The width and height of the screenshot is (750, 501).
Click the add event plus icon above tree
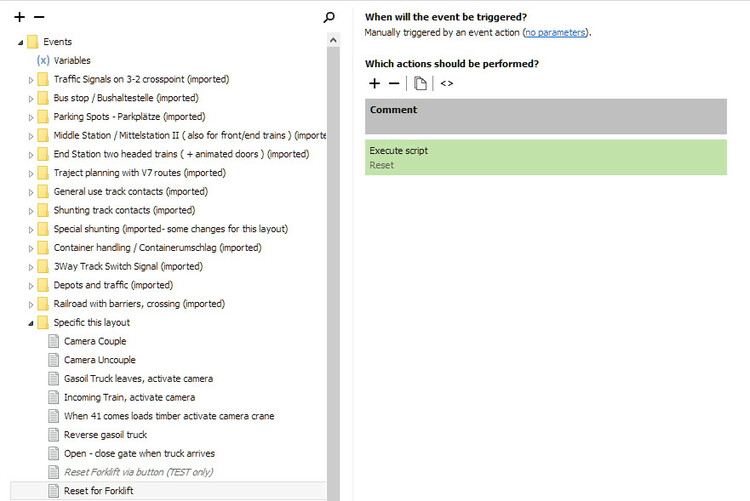19,17
